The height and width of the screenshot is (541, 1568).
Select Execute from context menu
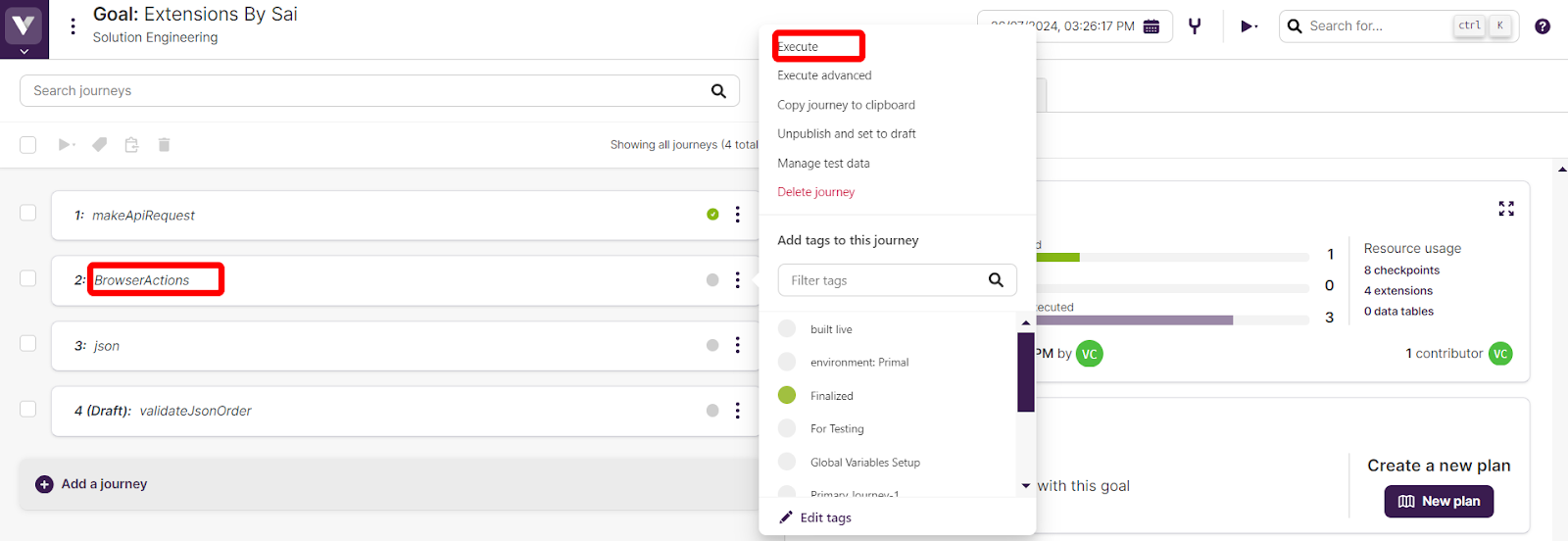point(798,47)
